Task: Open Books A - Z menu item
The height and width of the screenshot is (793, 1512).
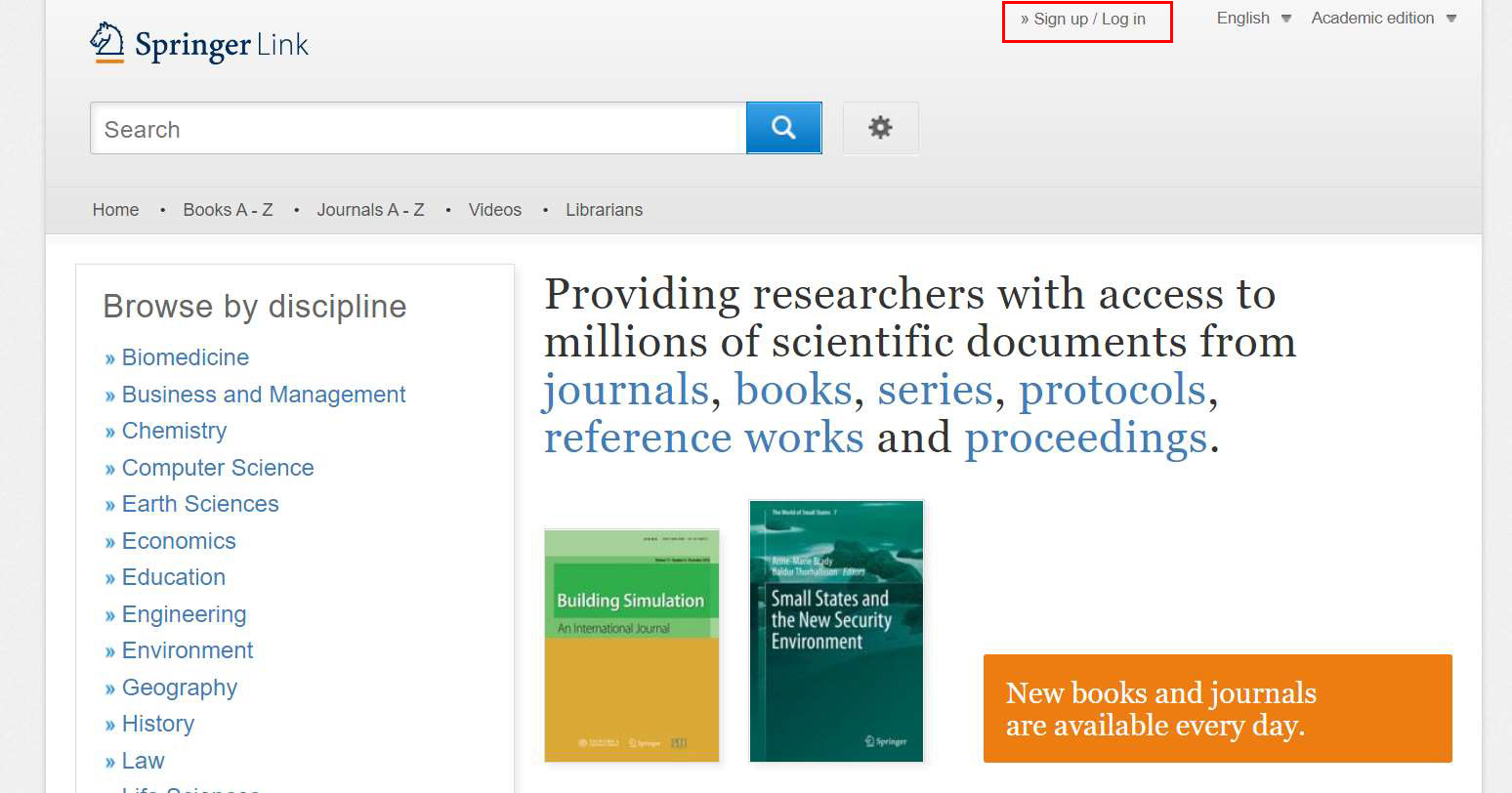Action: [x=228, y=210]
